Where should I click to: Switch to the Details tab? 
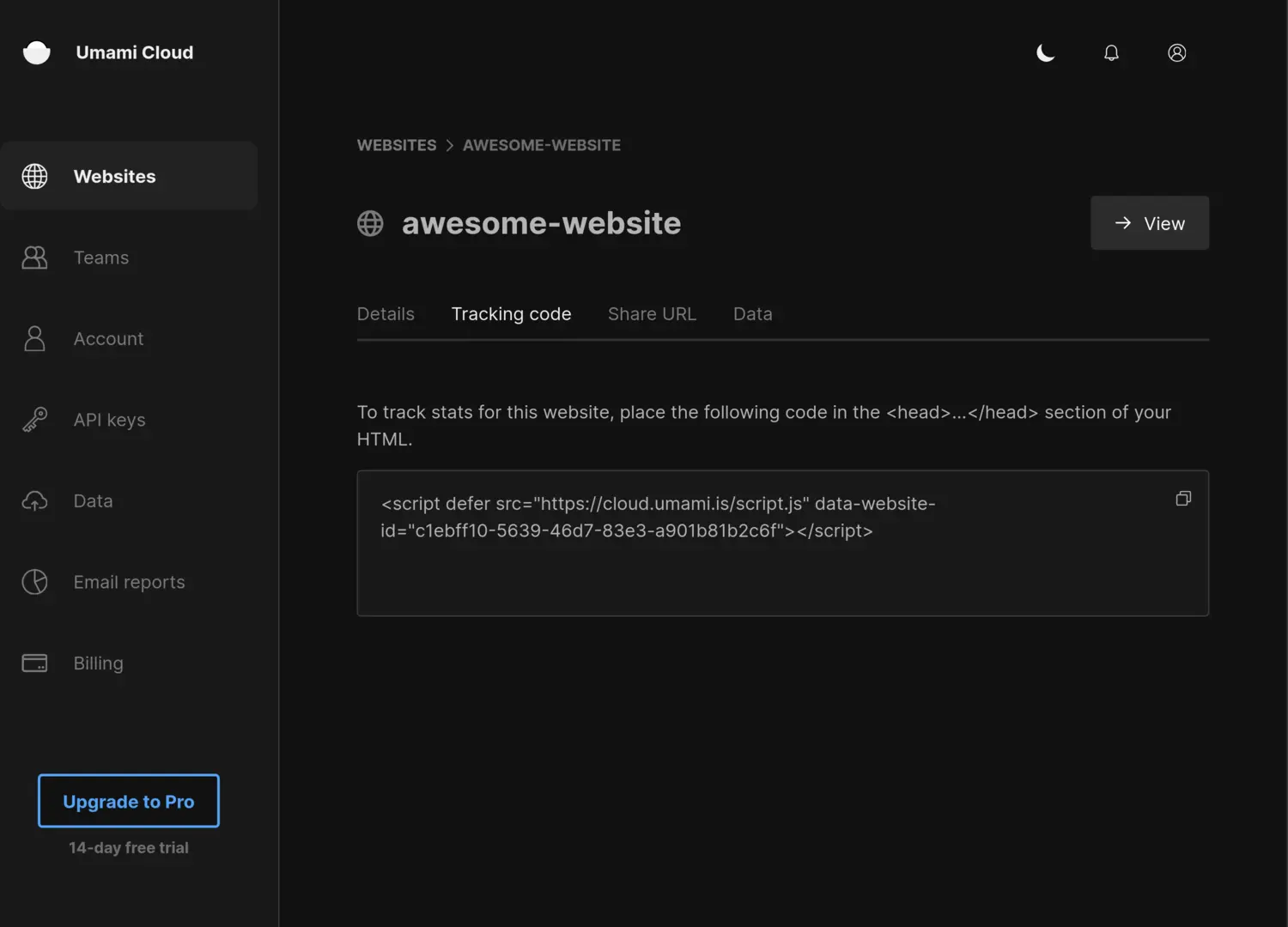(x=386, y=313)
